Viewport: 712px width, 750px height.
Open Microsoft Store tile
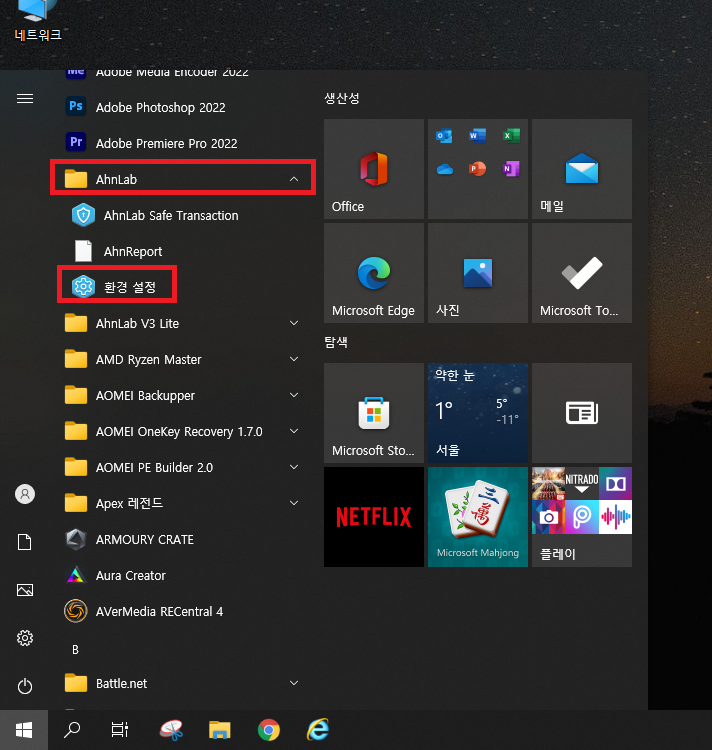coord(374,413)
